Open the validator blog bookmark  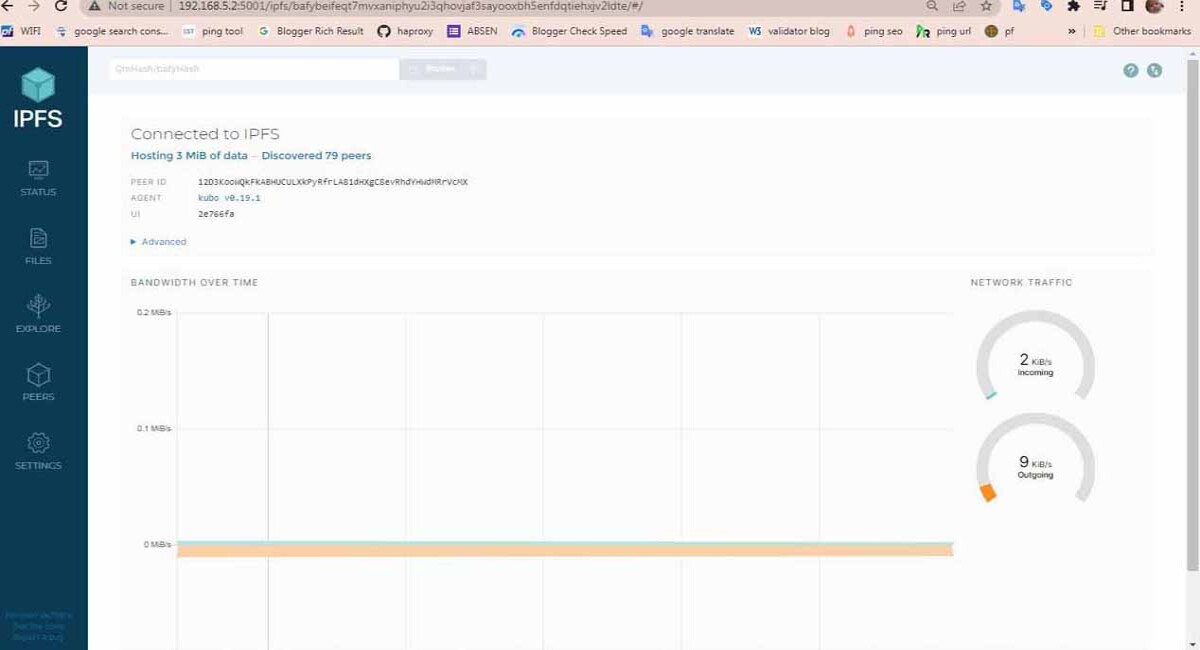789,31
